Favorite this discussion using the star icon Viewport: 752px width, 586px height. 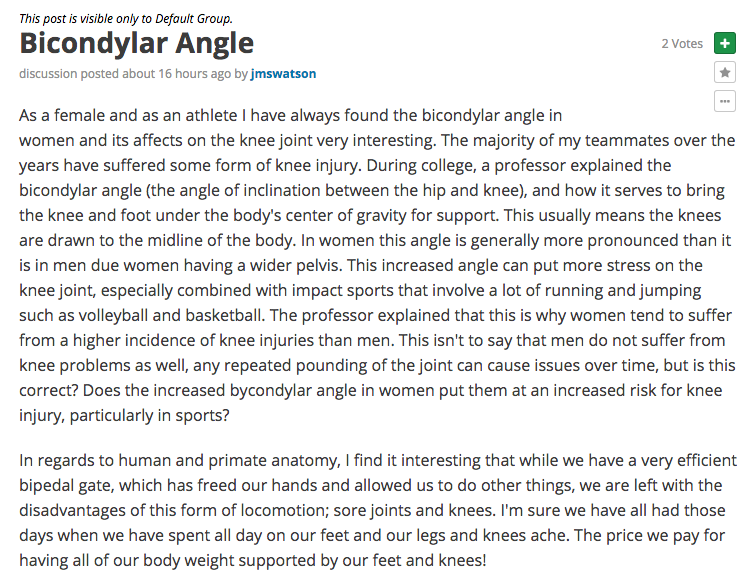725,72
